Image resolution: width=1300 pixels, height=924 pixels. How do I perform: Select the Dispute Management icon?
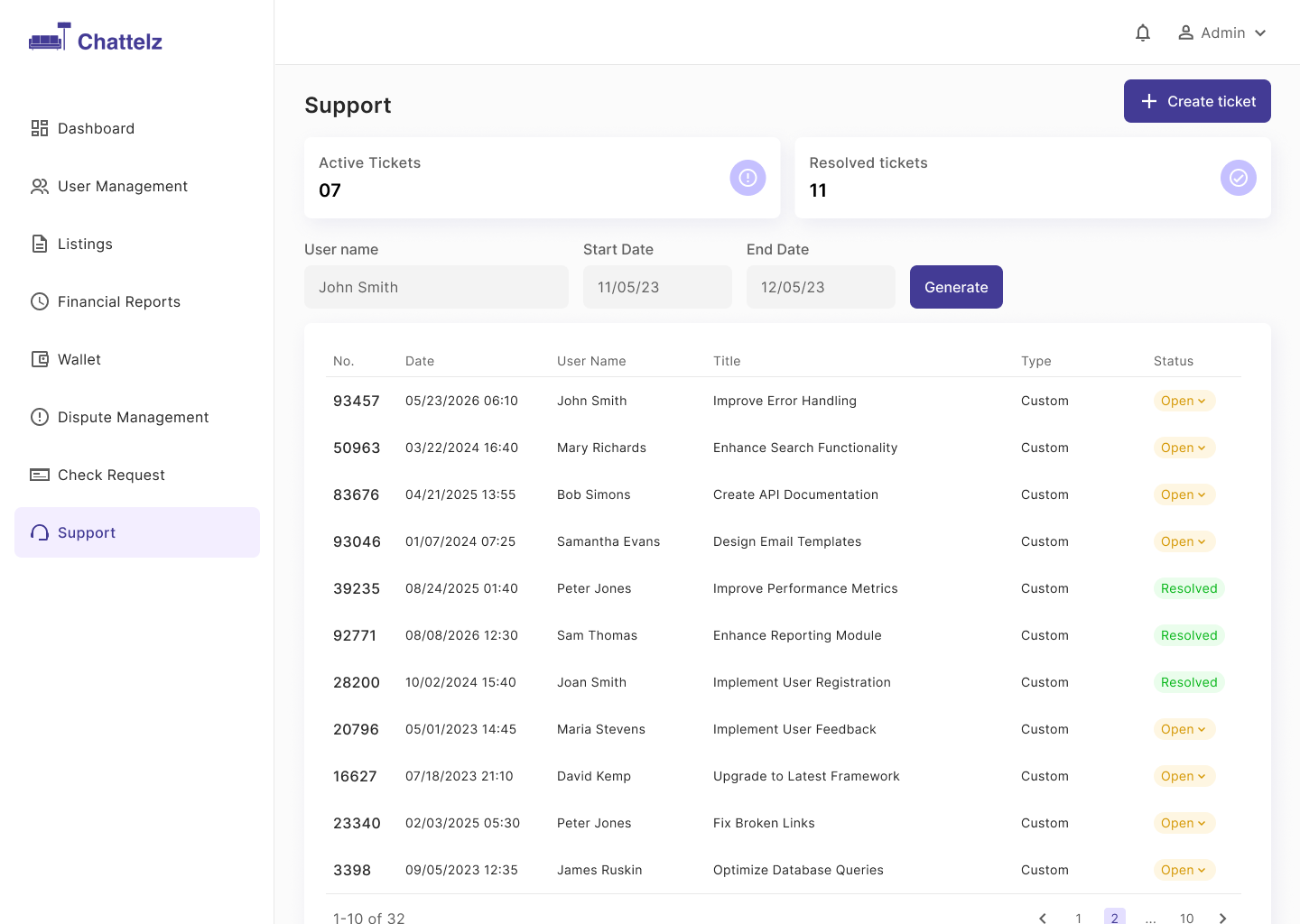tap(40, 417)
